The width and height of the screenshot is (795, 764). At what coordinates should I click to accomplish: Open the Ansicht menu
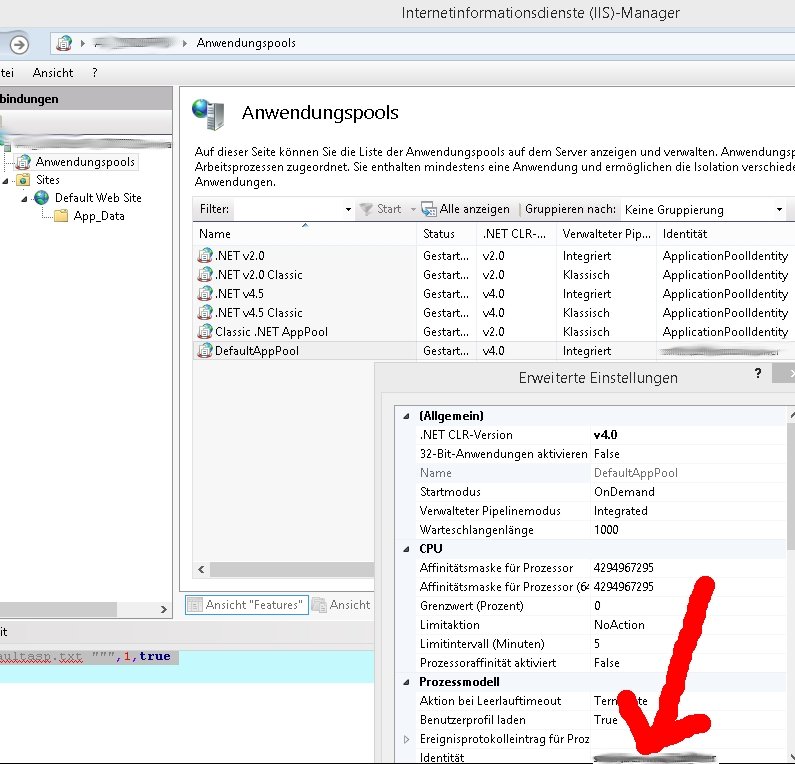pyautogui.click(x=52, y=73)
